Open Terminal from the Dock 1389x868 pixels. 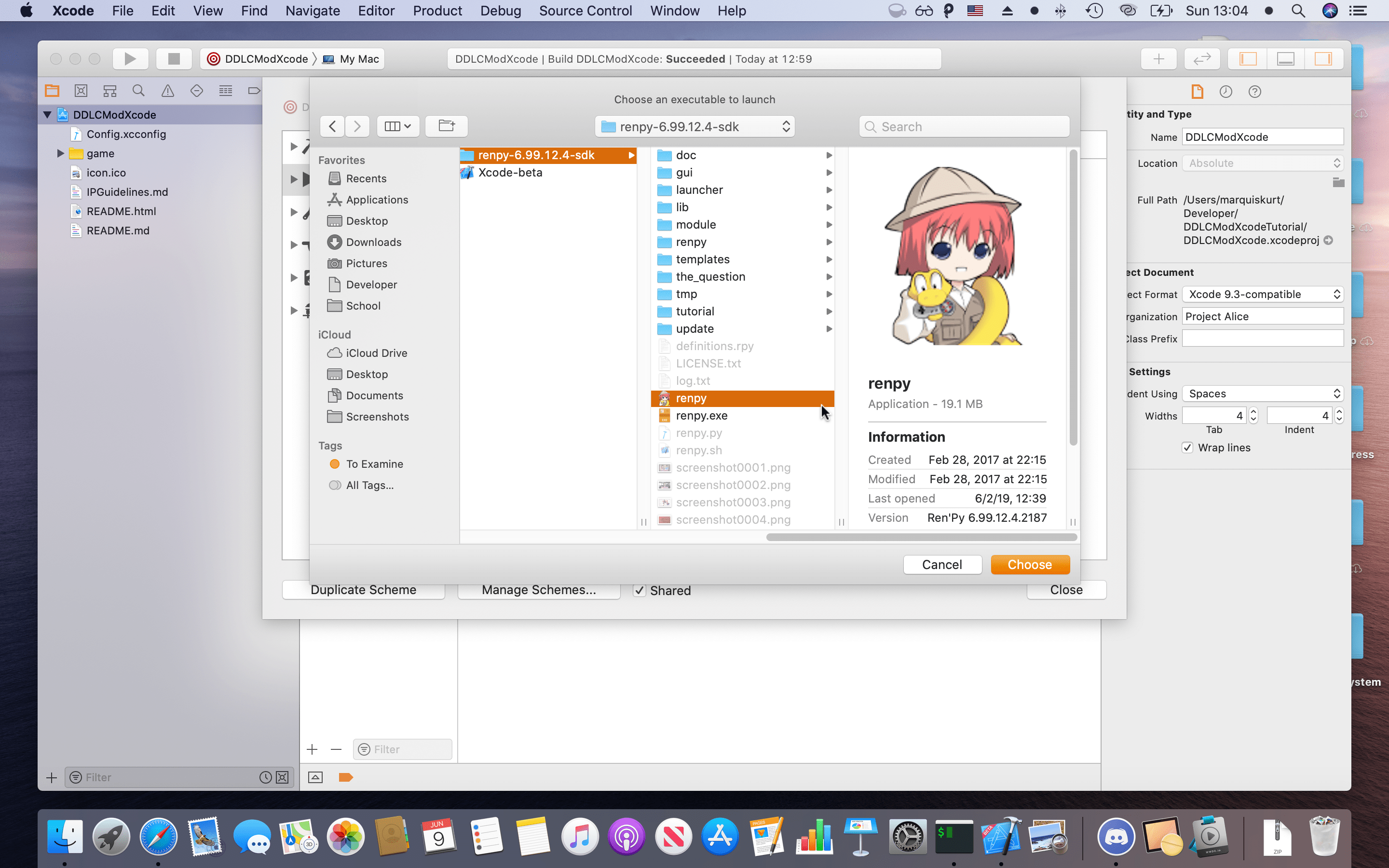click(x=954, y=836)
